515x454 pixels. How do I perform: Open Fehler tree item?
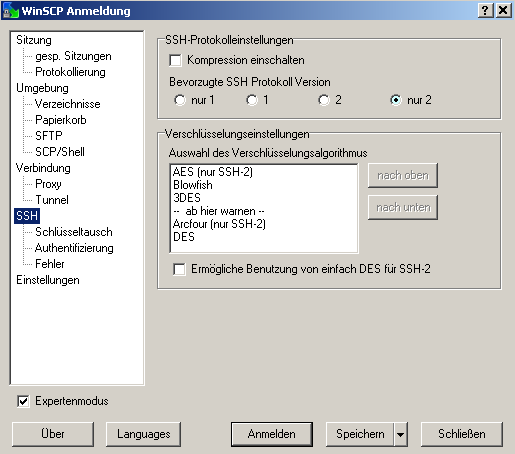[50, 264]
